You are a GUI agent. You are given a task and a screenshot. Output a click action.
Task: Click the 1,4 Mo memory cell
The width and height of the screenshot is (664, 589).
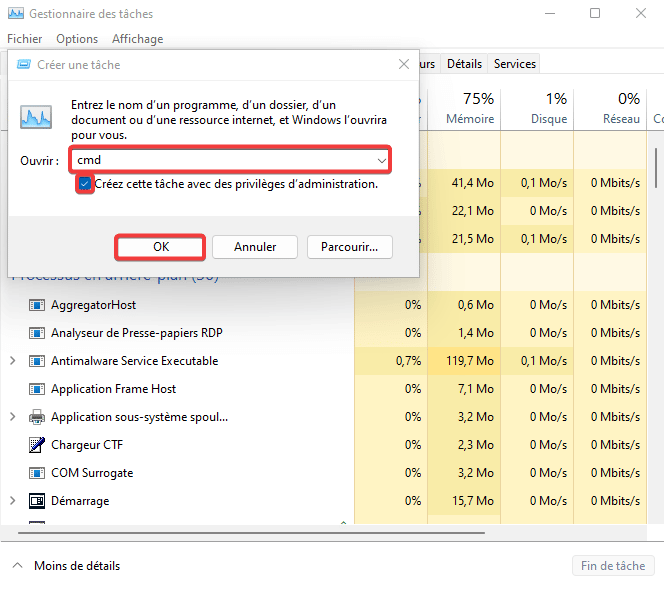click(464, 333)
